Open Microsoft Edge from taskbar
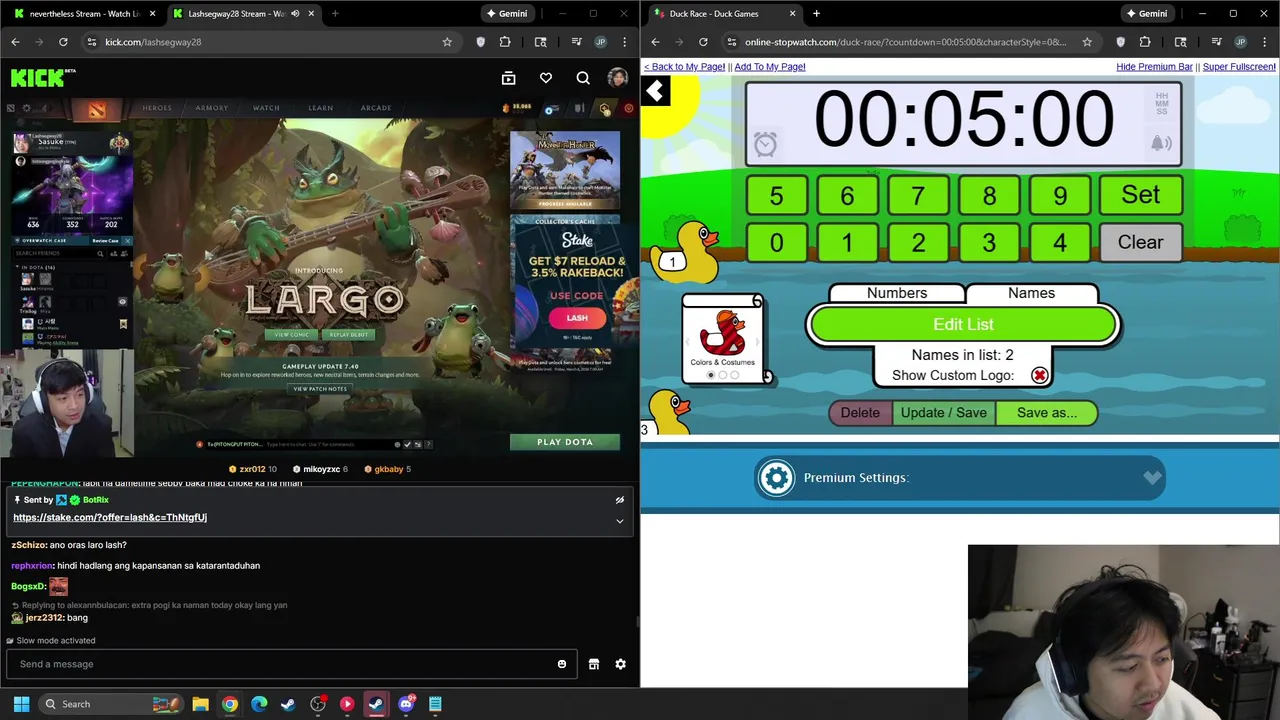1280x720 pixels. coord(259,704)
